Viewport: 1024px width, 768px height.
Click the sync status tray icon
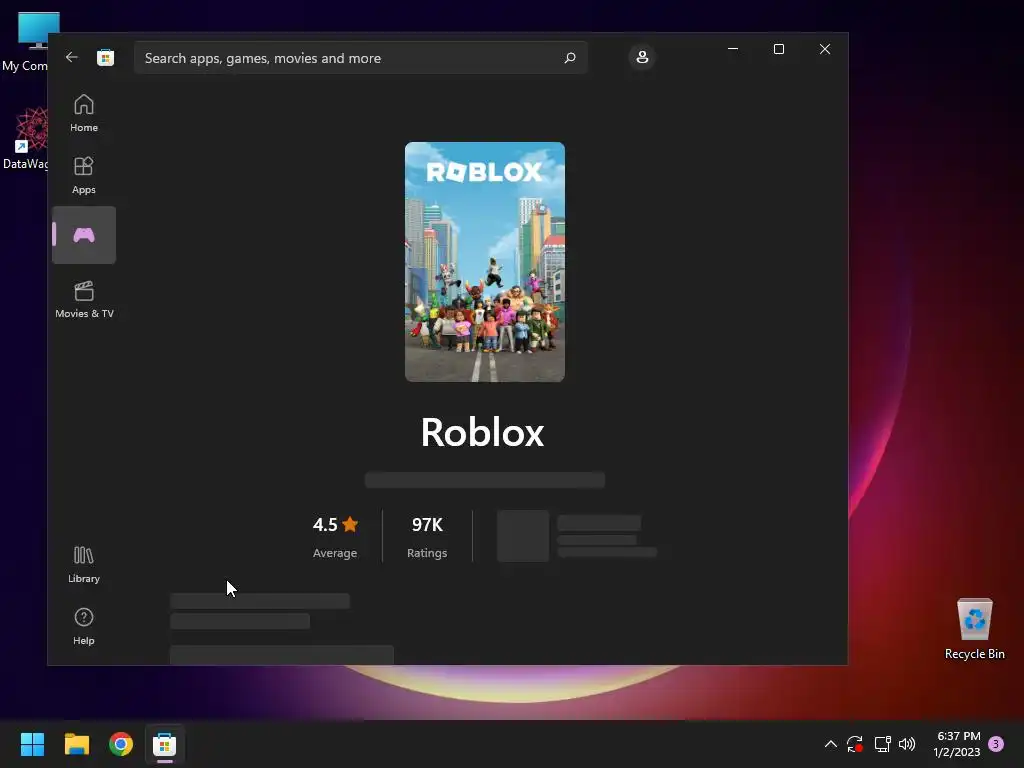tap(855, 744)
